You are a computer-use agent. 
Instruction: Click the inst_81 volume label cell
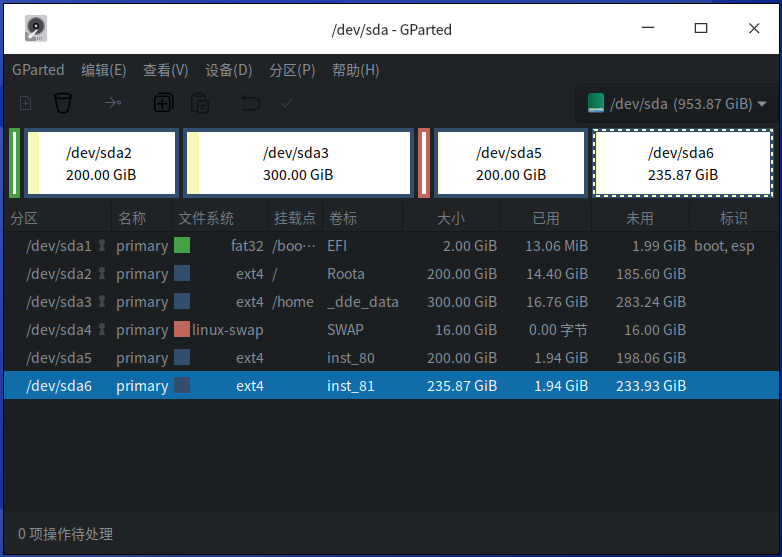click(351, 385)
